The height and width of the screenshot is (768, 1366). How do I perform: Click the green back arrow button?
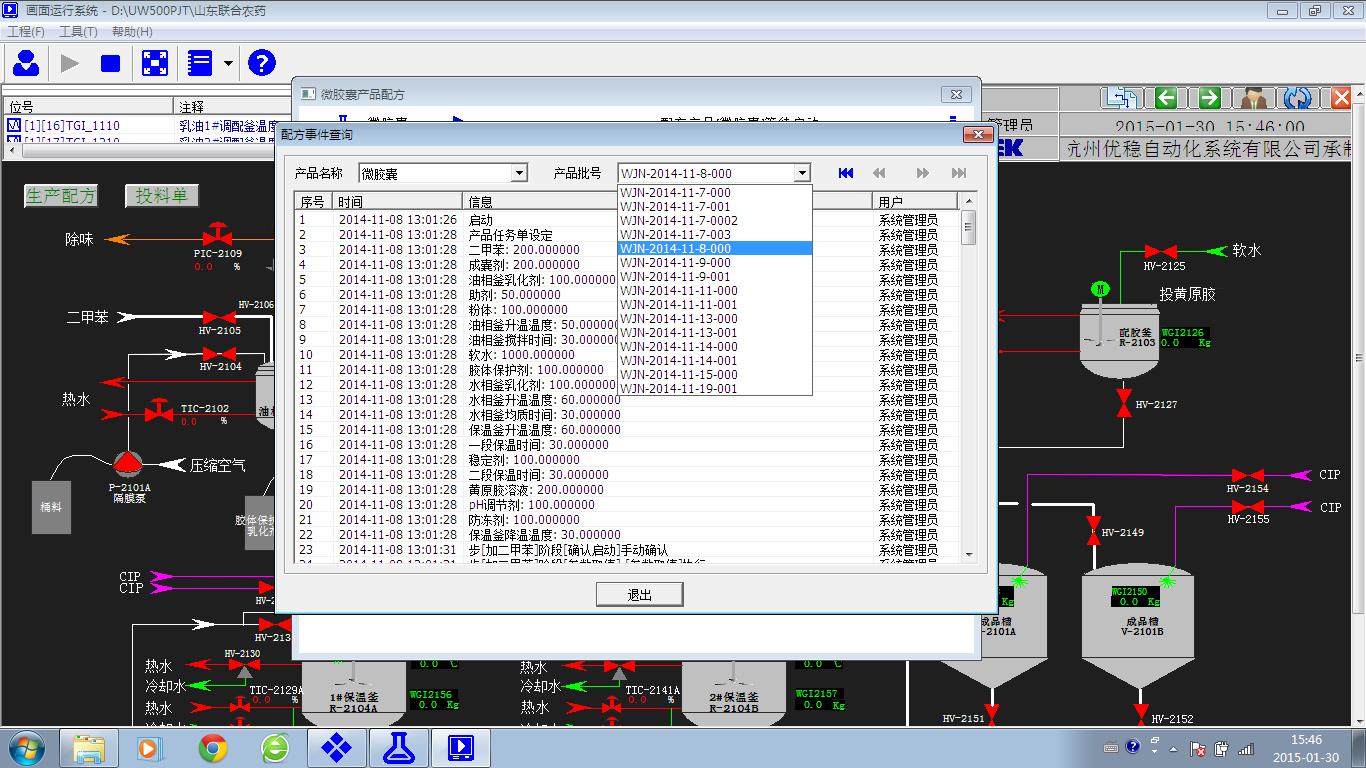pyautogui.click(x=1166, y=98)
